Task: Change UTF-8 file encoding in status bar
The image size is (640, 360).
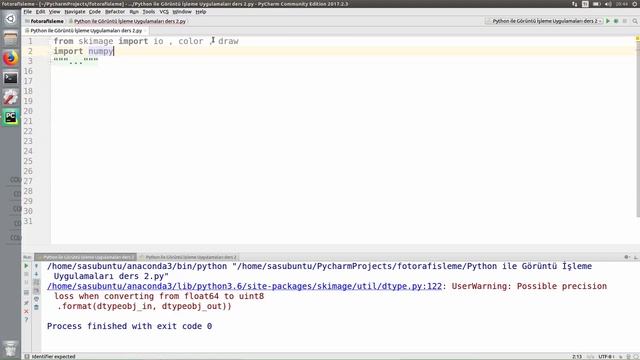Action: (x=605, y=357)
